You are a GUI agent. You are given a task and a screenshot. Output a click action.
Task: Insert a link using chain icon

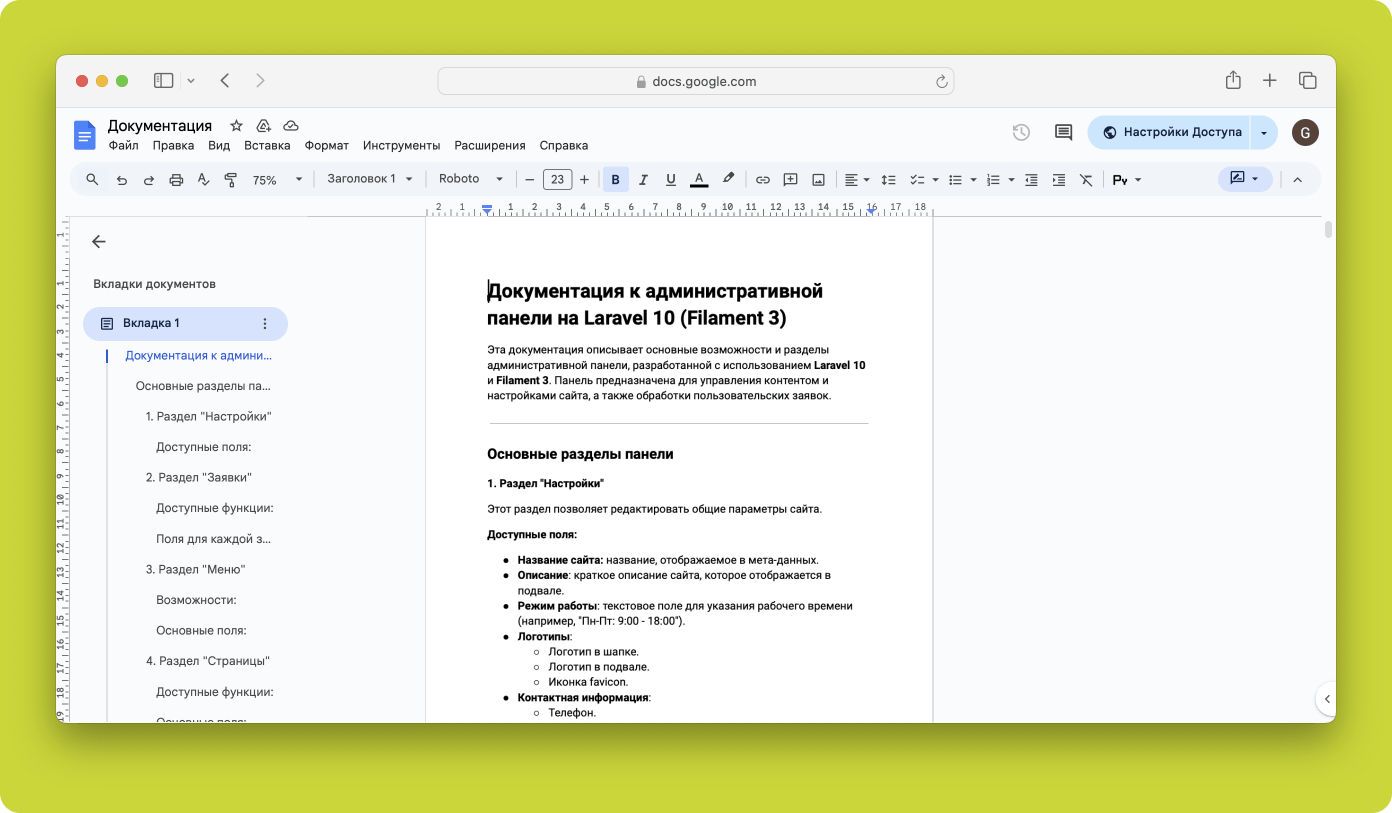[x=763, y=180]
